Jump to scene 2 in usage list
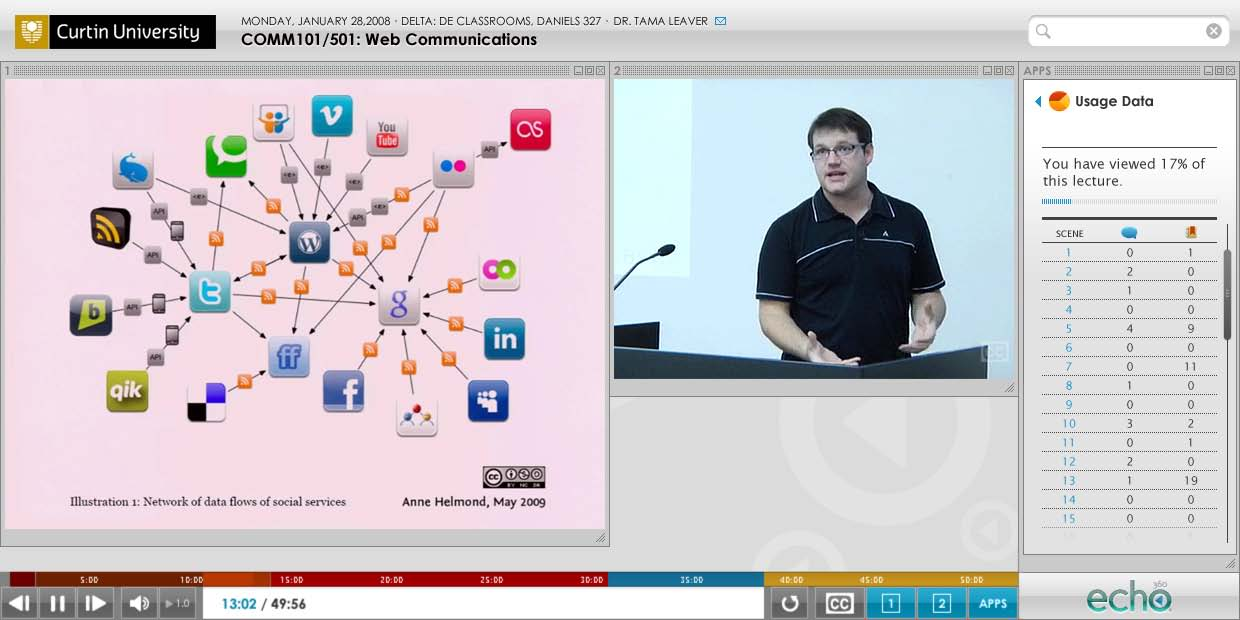Screen dimensions: 1240x620 click(x=1068, y=272)
